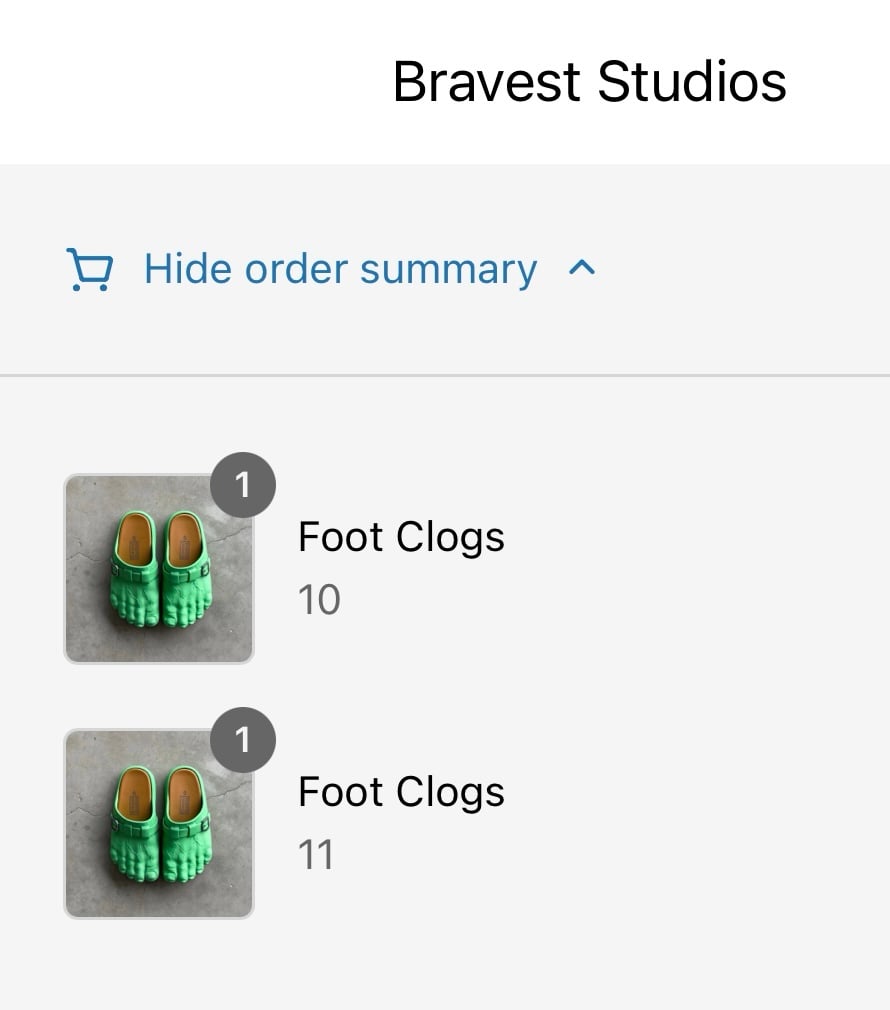Click the Hide order summary link

(x=340, y=269)
